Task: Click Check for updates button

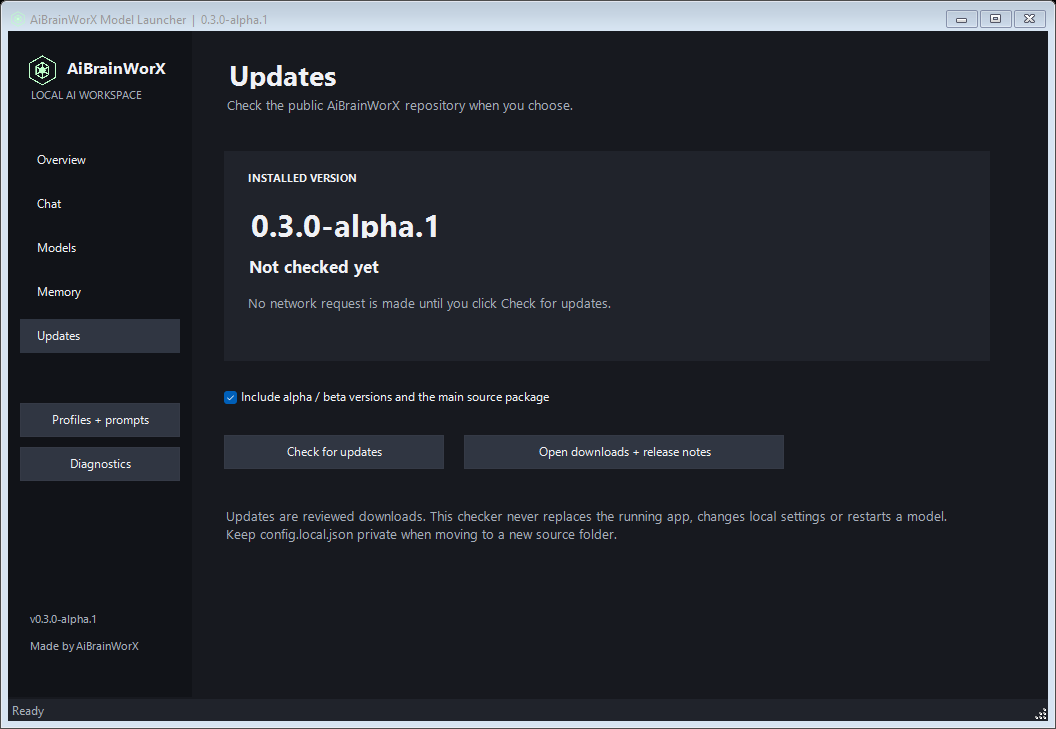Action: [x=334, y=451]
